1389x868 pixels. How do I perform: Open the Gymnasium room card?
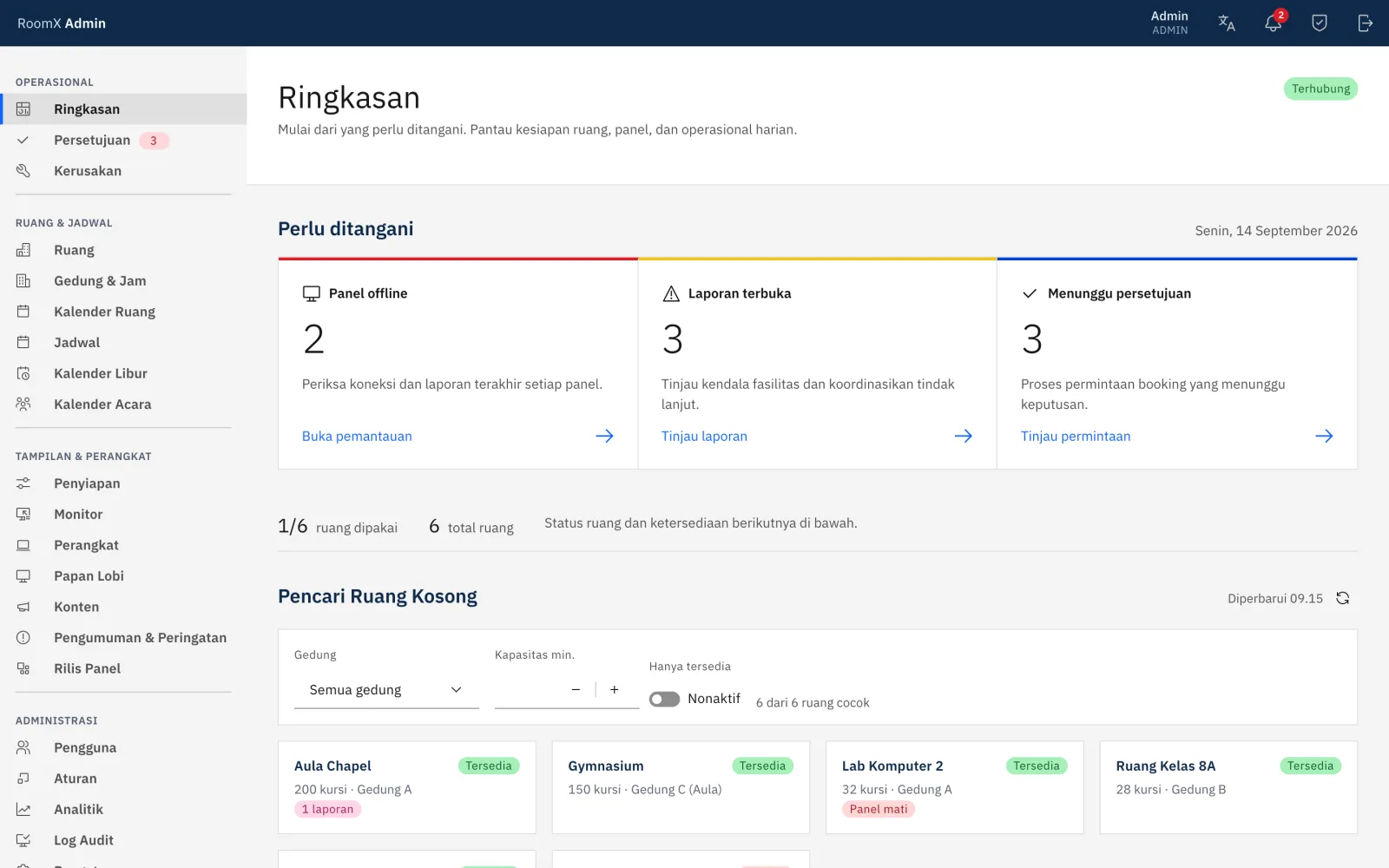(681, 787)
